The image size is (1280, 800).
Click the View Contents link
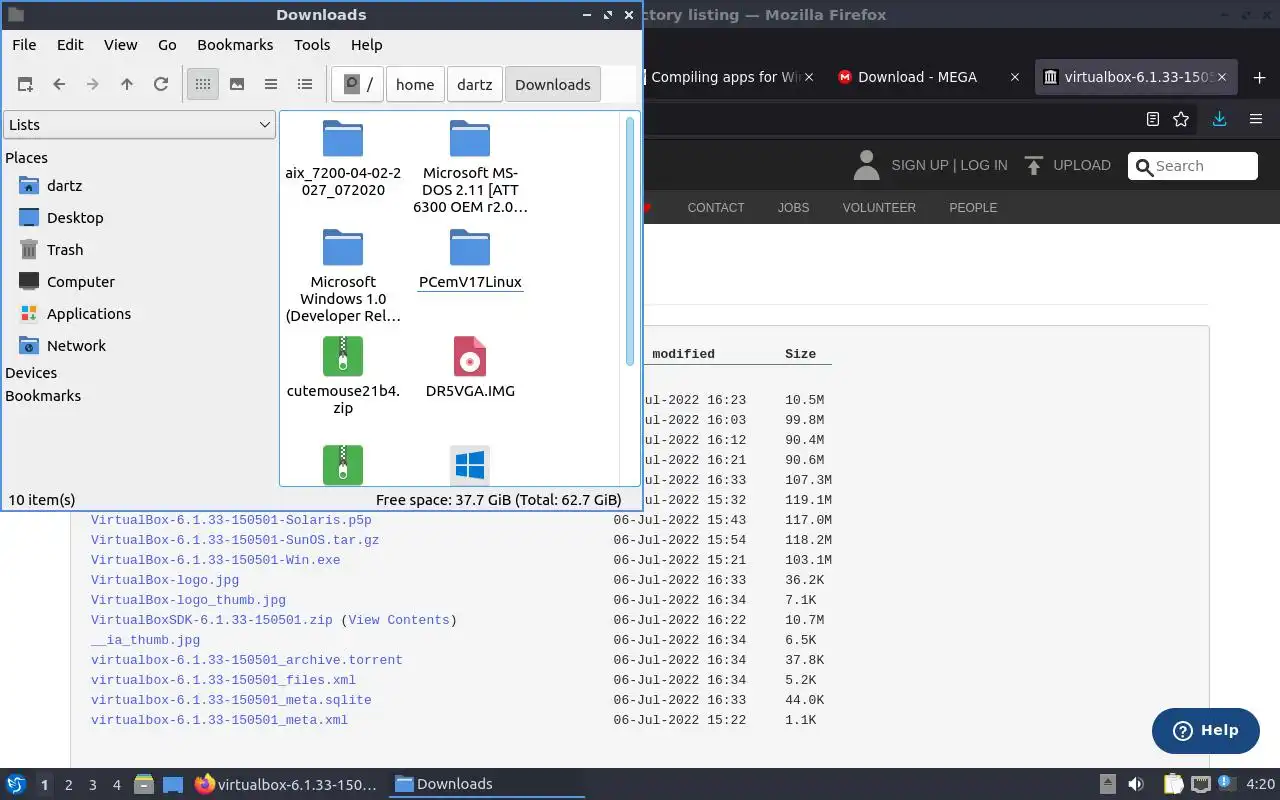point(399,620)
